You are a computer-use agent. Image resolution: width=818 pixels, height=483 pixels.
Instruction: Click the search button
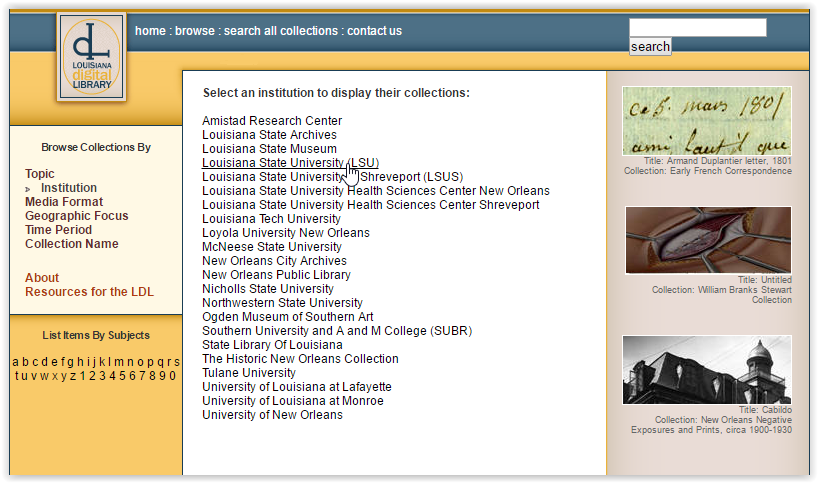click(x=650, y=46)
